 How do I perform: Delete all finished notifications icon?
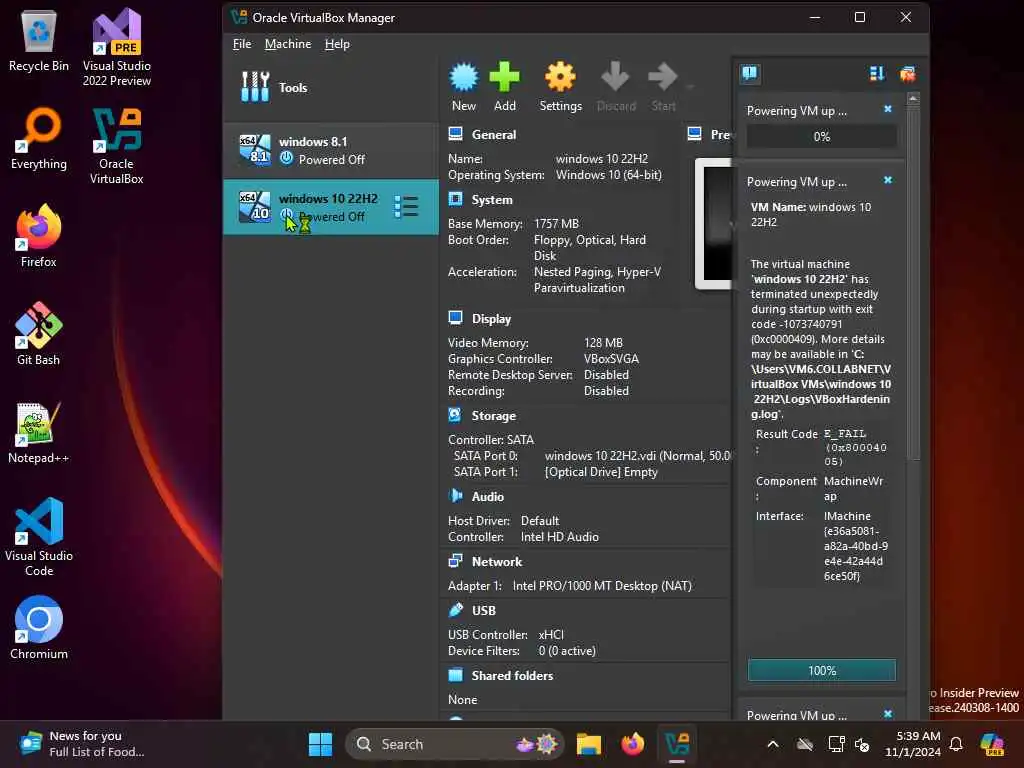coord(907,74)
